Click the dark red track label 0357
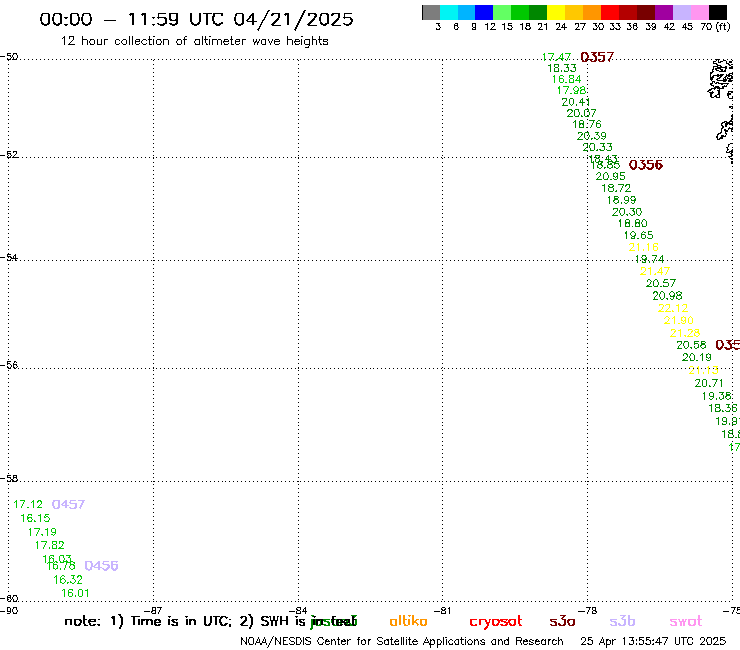This screenshot has width=740, height=650. click(597, 57)
